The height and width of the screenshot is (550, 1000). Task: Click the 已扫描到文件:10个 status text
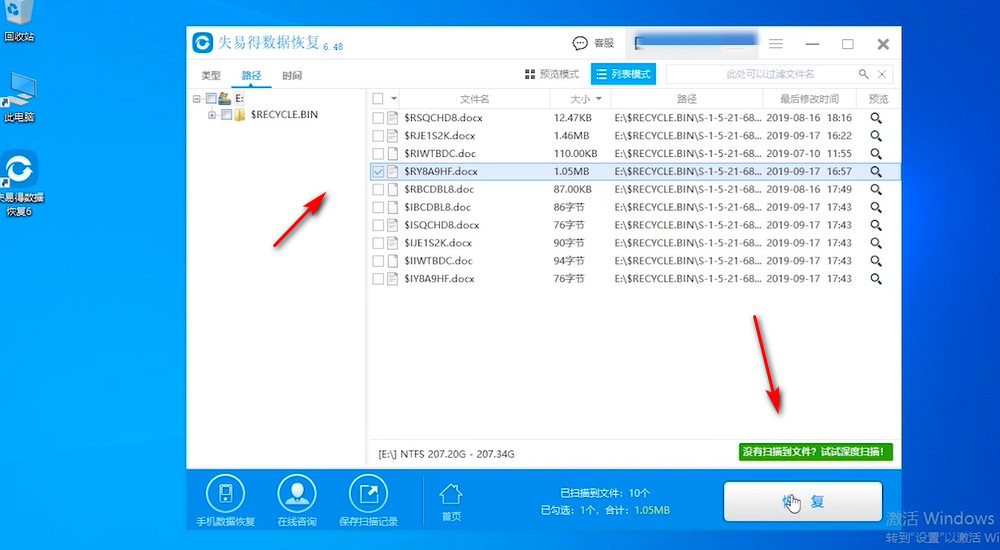(x=605, y=493)
